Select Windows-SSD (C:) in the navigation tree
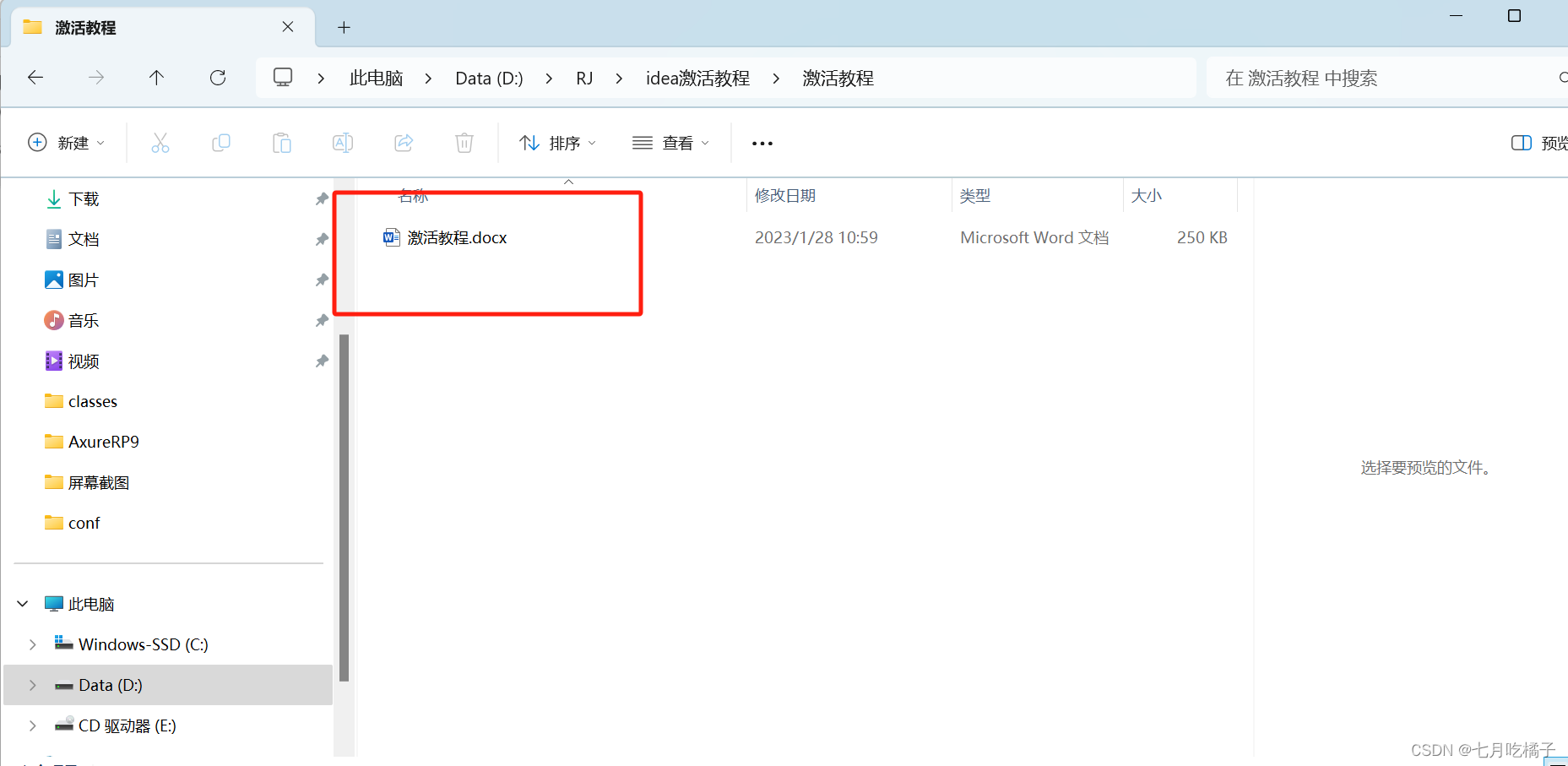The image size is (1568, 766). click(143, 644)
